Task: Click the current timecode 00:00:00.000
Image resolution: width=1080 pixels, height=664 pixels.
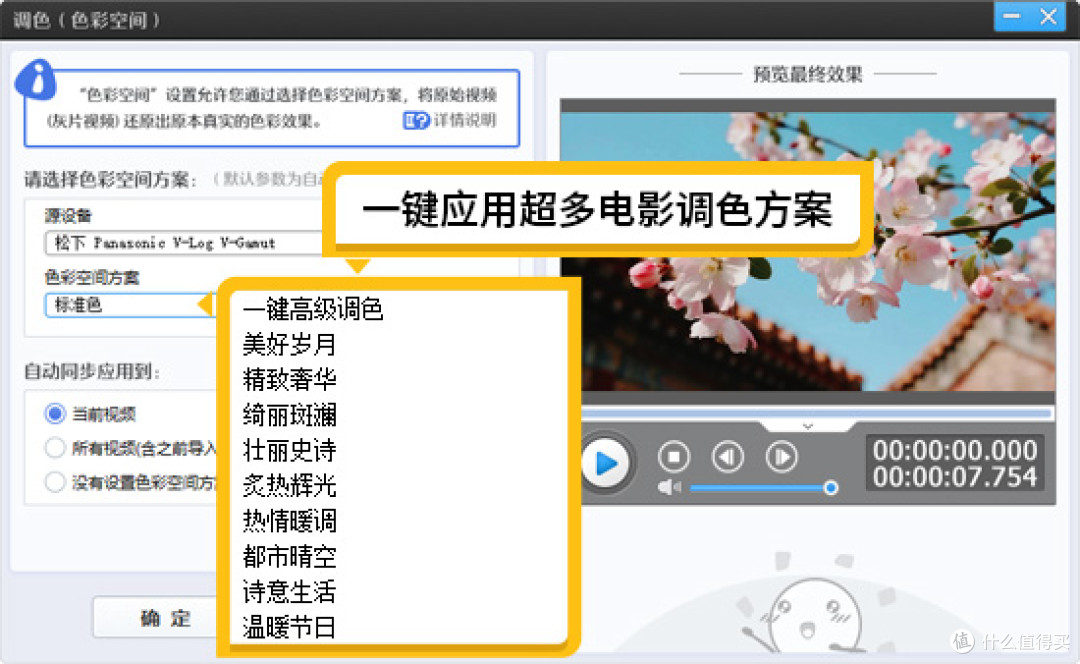Action: coord(955,450)
